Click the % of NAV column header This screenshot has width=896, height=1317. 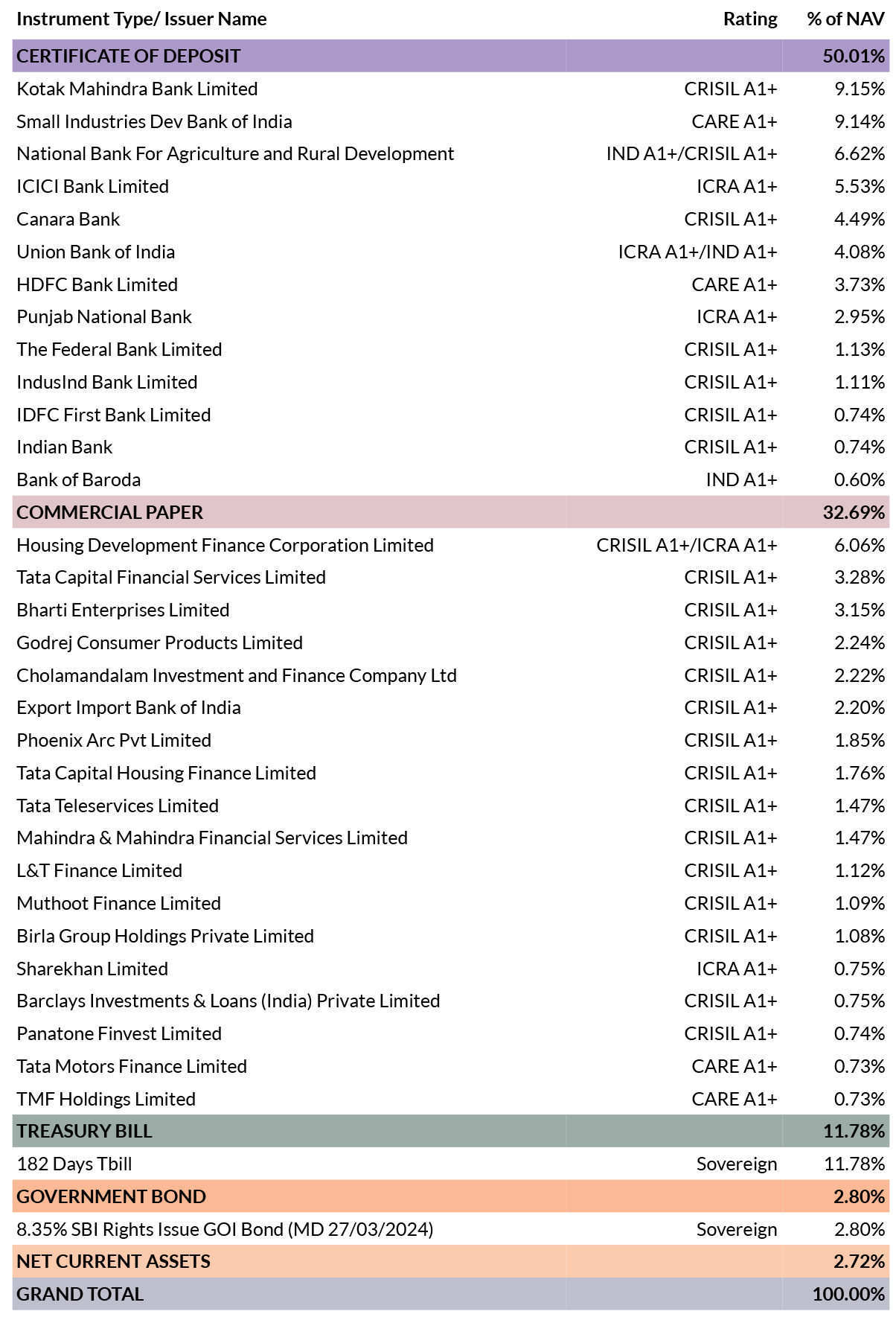[846, 19]
